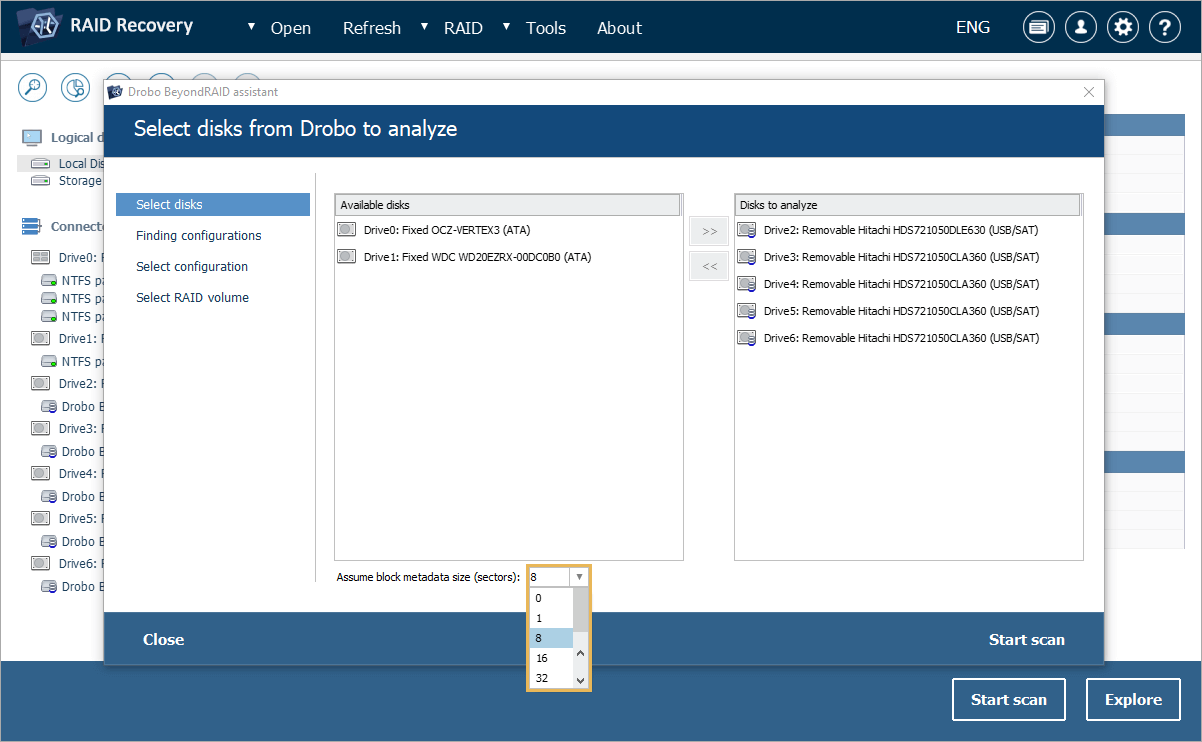1202x742 pixels.
Task: Go to Select RAID volume step
Action: (x=192, y=298)
